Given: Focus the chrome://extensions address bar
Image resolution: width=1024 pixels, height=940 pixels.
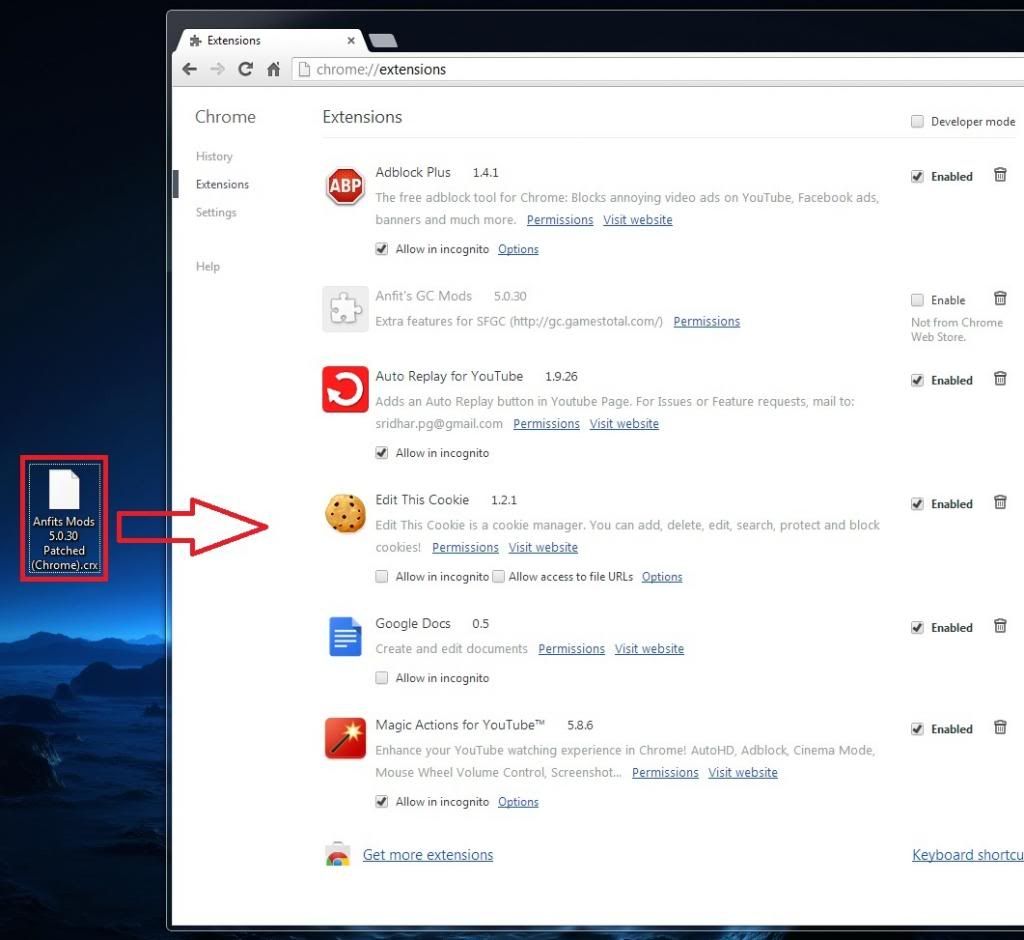Looking at the screenshot, I should [660, 69].
